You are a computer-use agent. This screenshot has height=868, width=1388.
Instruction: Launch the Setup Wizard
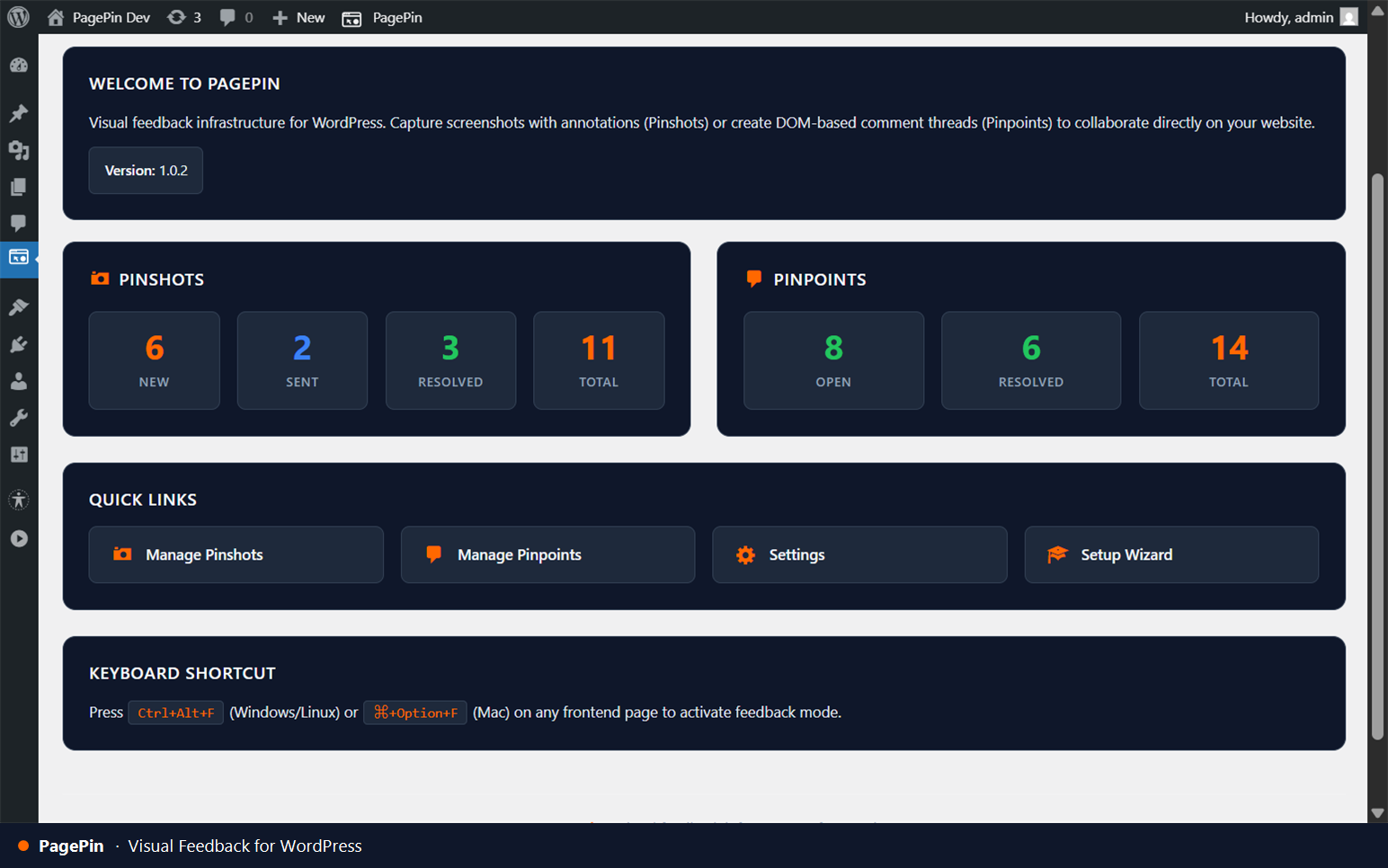1170,554
